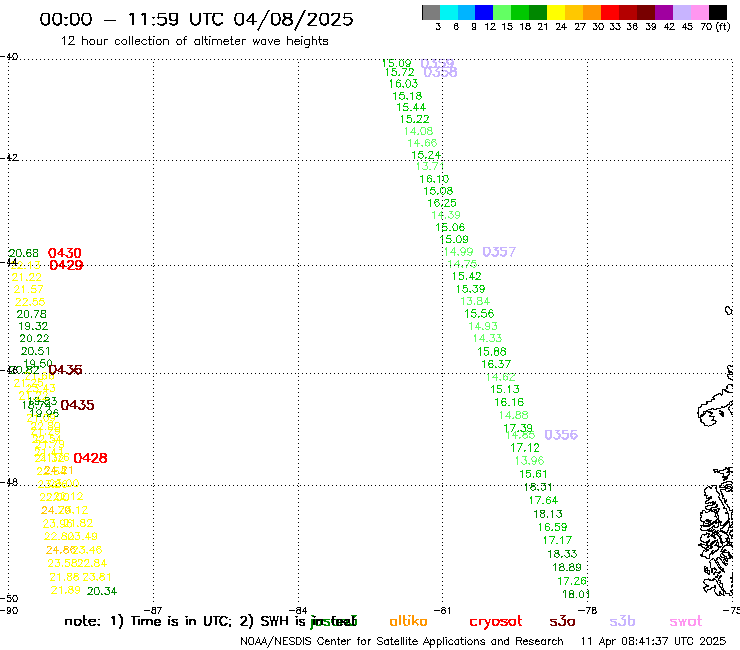Click the s3a satellite legend label
The width and height of the screenshot is (740, 650).
tap(562, 621)
